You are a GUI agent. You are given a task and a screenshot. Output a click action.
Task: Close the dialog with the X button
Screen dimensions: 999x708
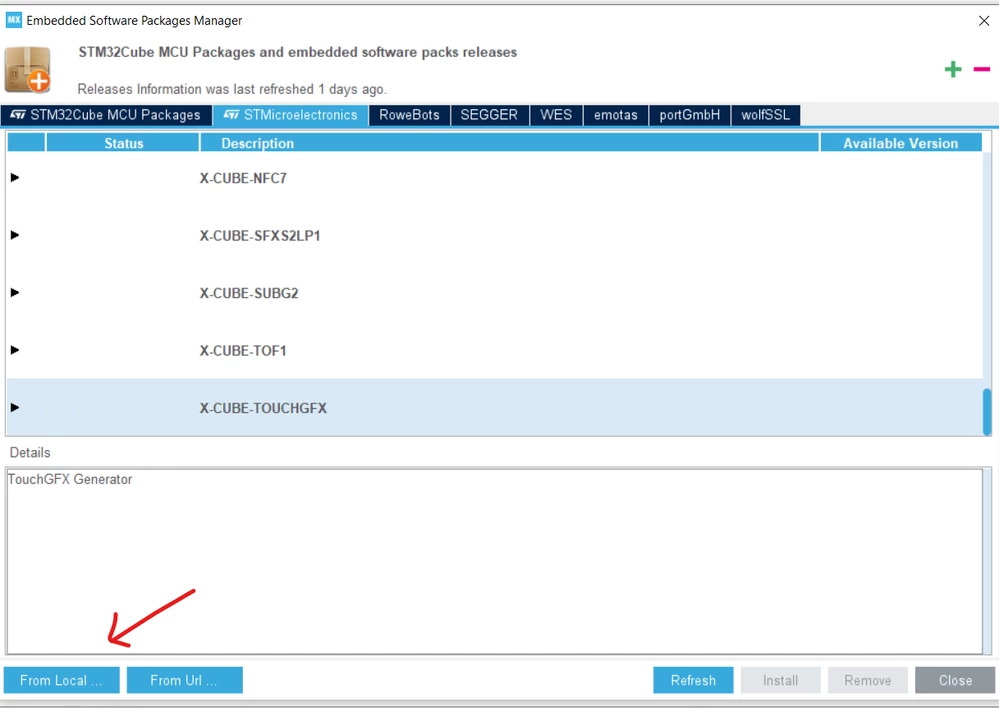983,21
